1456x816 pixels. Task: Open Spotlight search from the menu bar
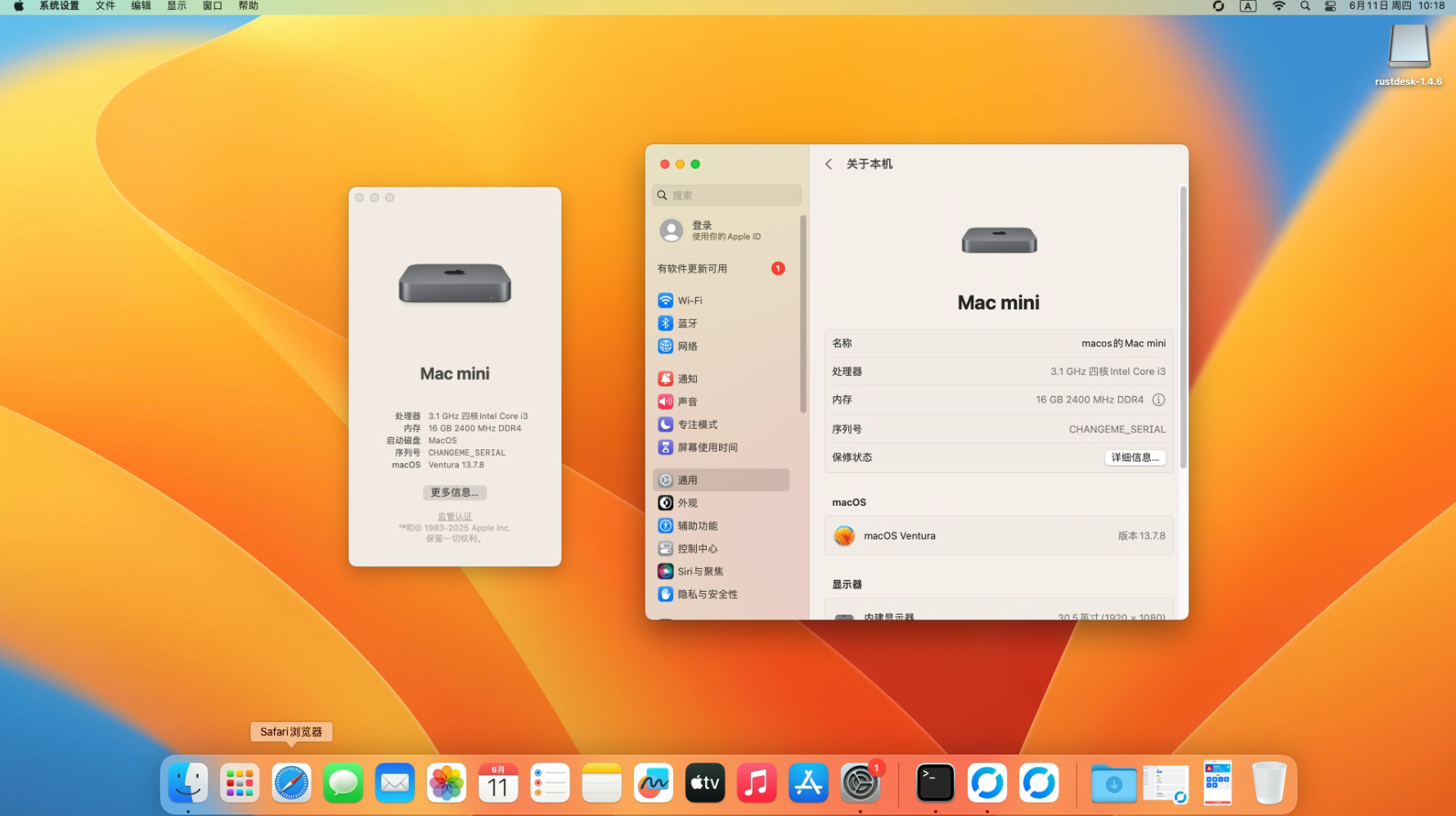pyautogui.click(x=1305, y=6)
